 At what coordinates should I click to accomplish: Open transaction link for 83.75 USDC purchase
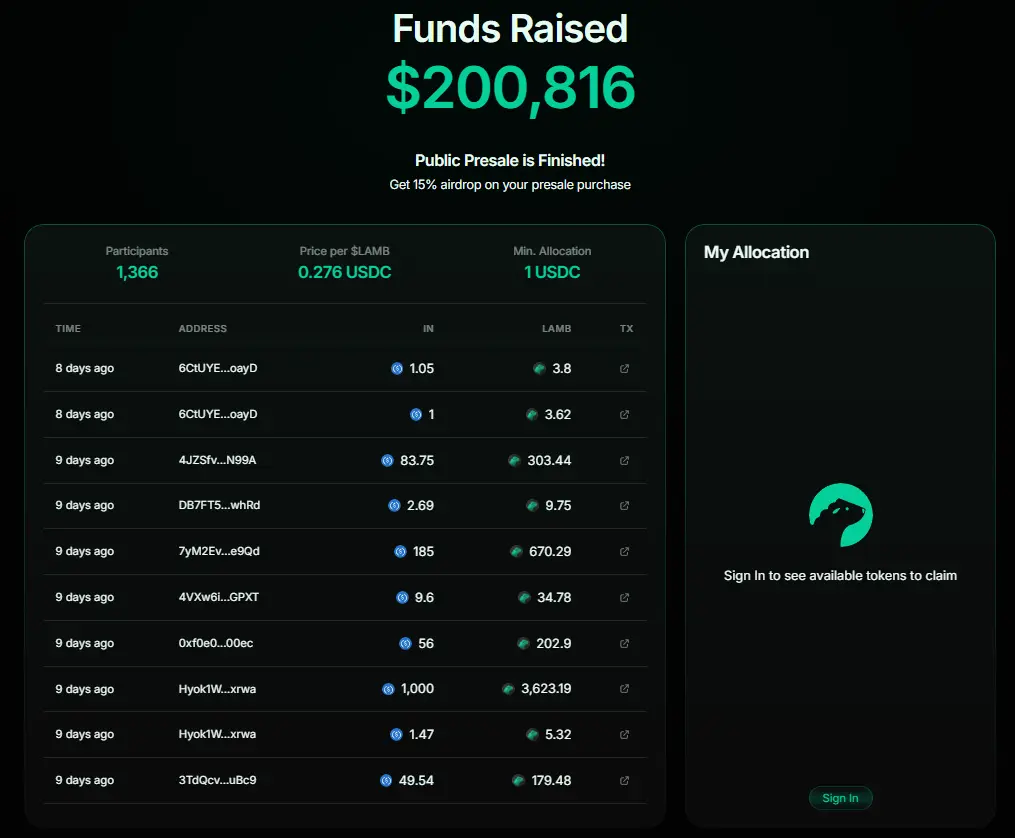coord(625,461)
